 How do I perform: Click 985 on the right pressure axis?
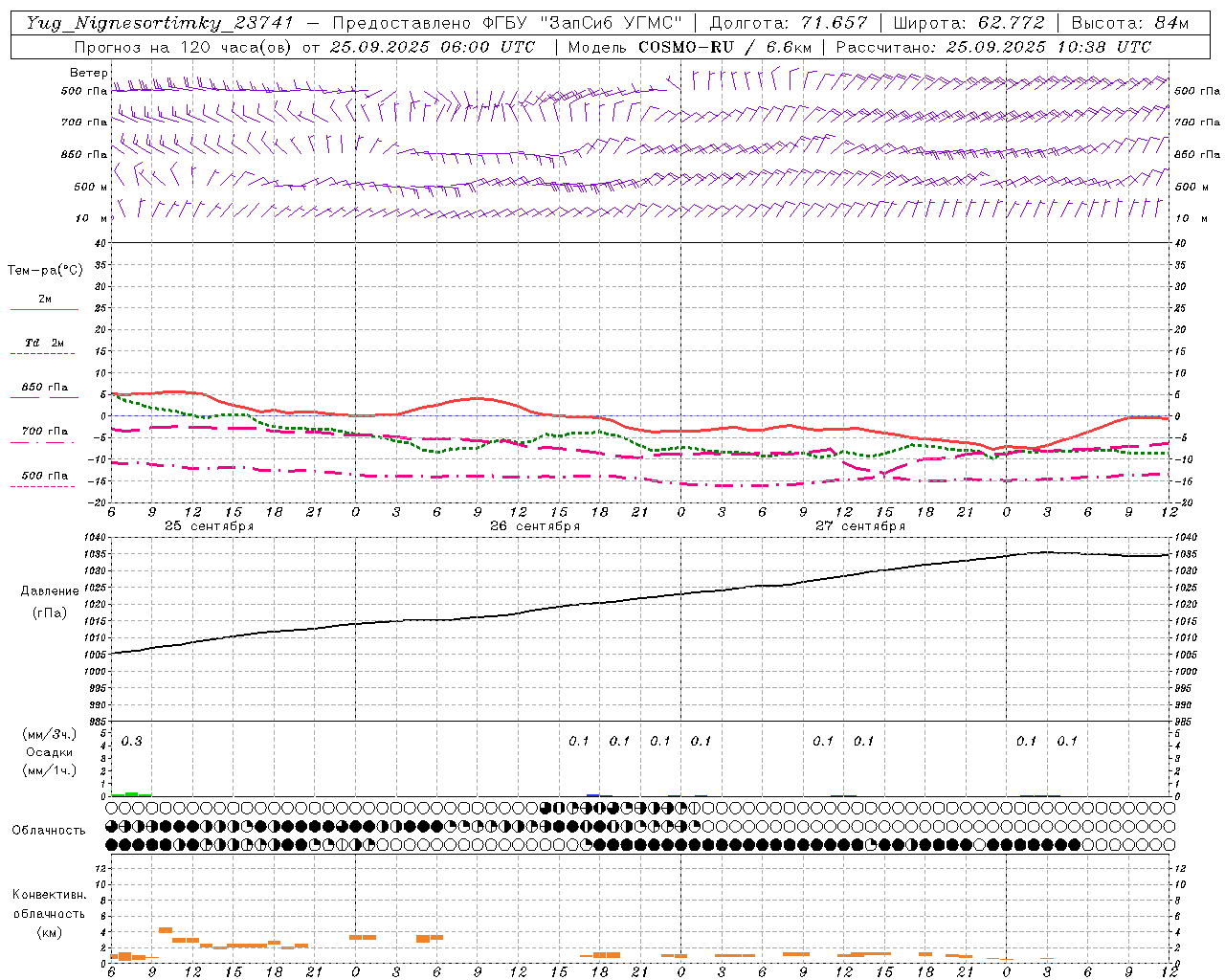click(x=1185, y=722)
